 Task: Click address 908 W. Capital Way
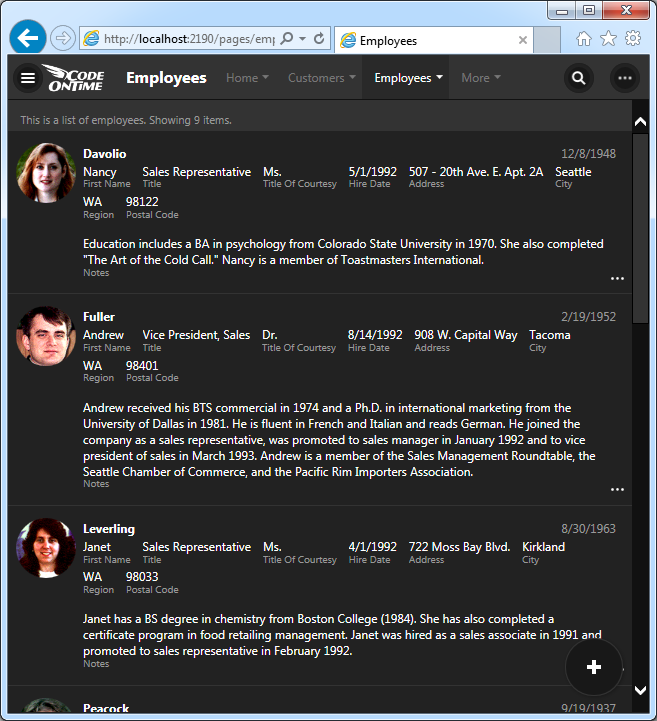pyautogui.click(x=466, y=335)
